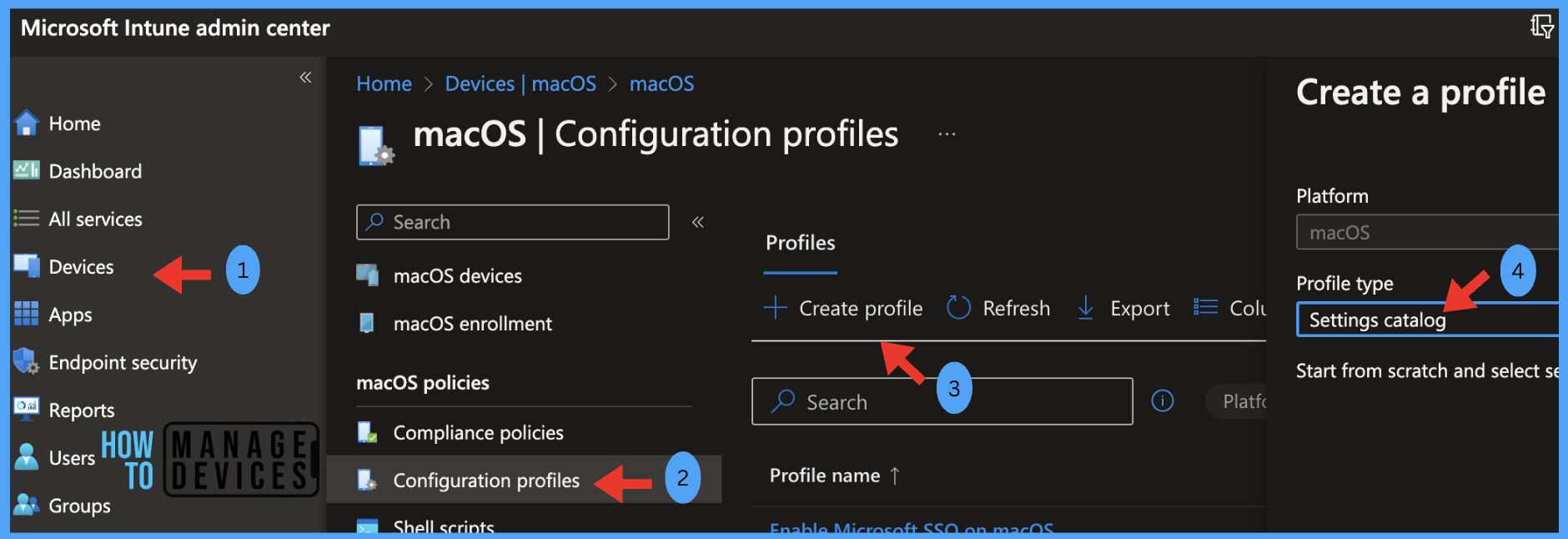Select macOS enrollment menu item
Screen dimensions: 1568x539
pyautogui.click(x=473, y=324)
